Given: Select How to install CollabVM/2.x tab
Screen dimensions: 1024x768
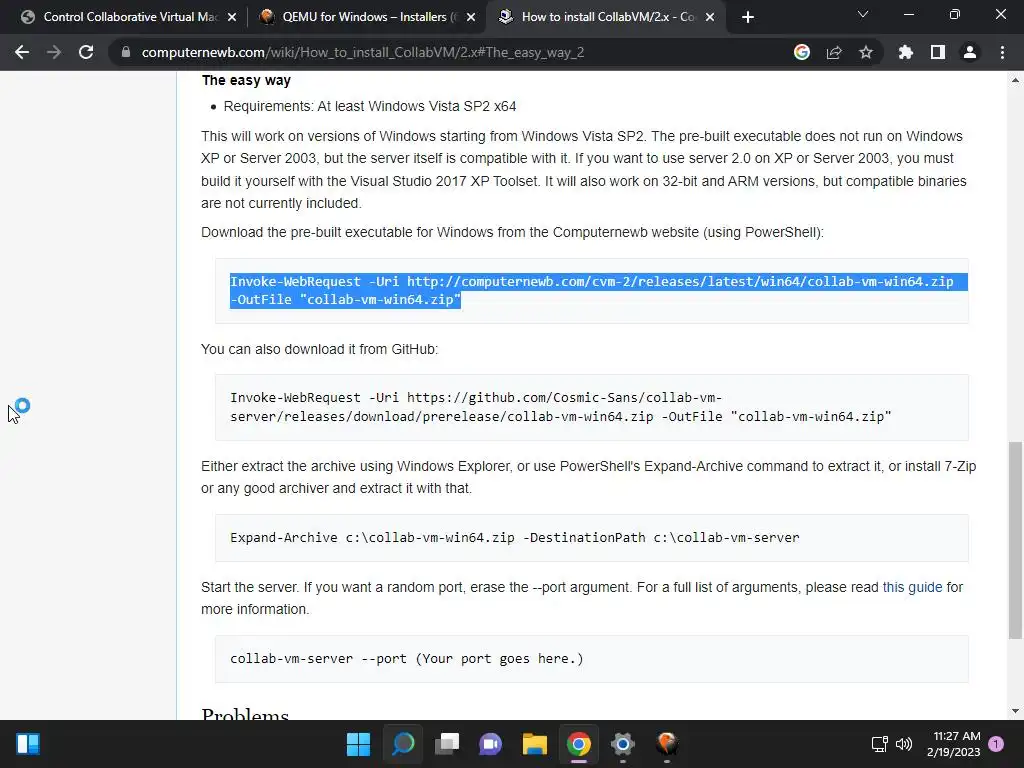Looking at the screenshot, I should coord(604,17).
